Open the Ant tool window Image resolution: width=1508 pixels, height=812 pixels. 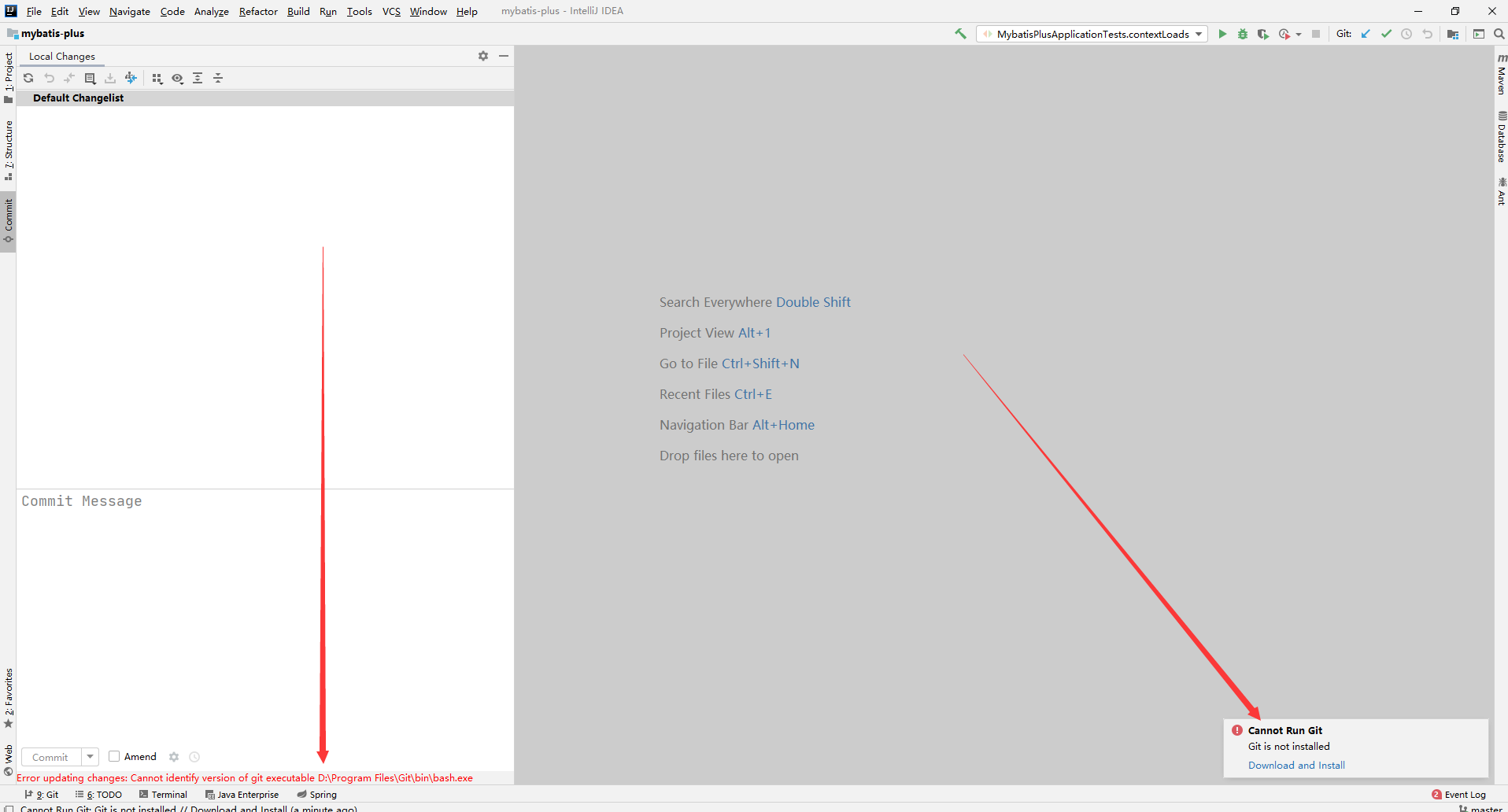(1501, 192)
